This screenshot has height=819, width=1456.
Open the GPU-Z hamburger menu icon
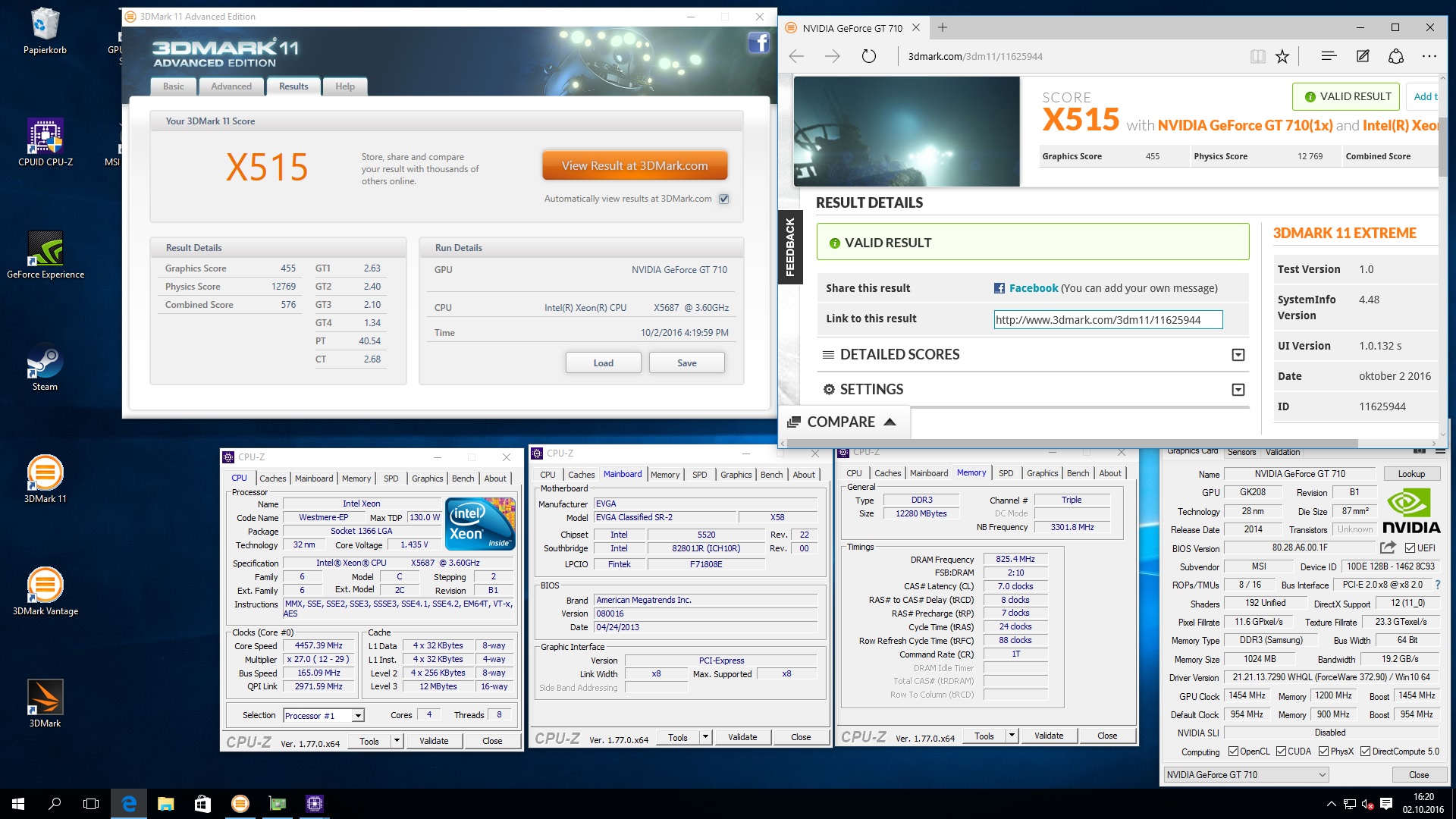click(x=1440, y=451)
